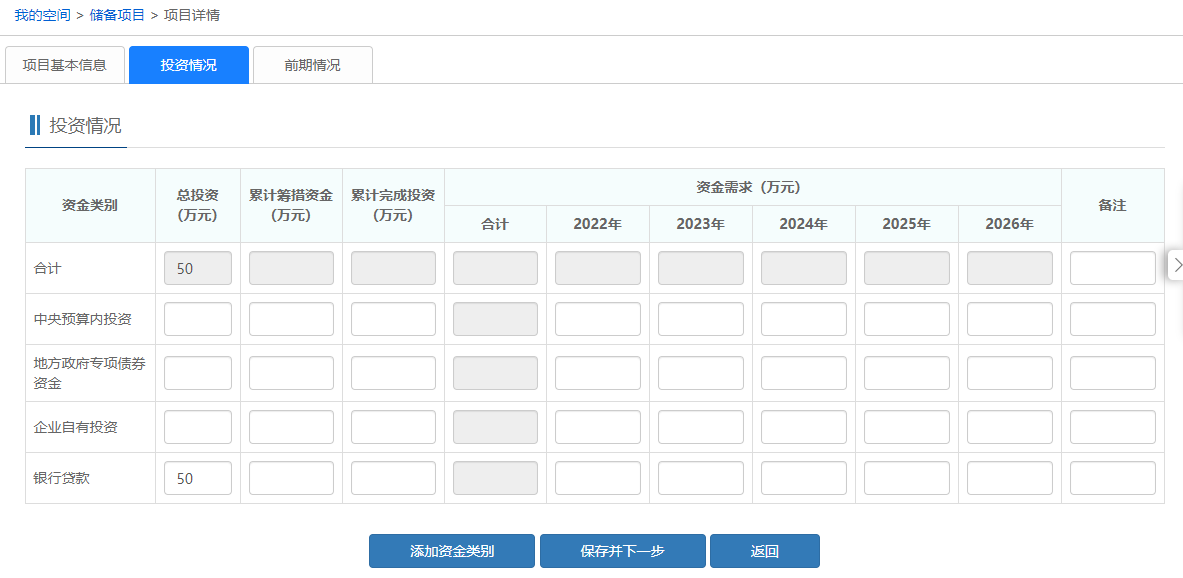
Task: Click 银行贷款 2026年 input box
Action: click(1009, 478)
